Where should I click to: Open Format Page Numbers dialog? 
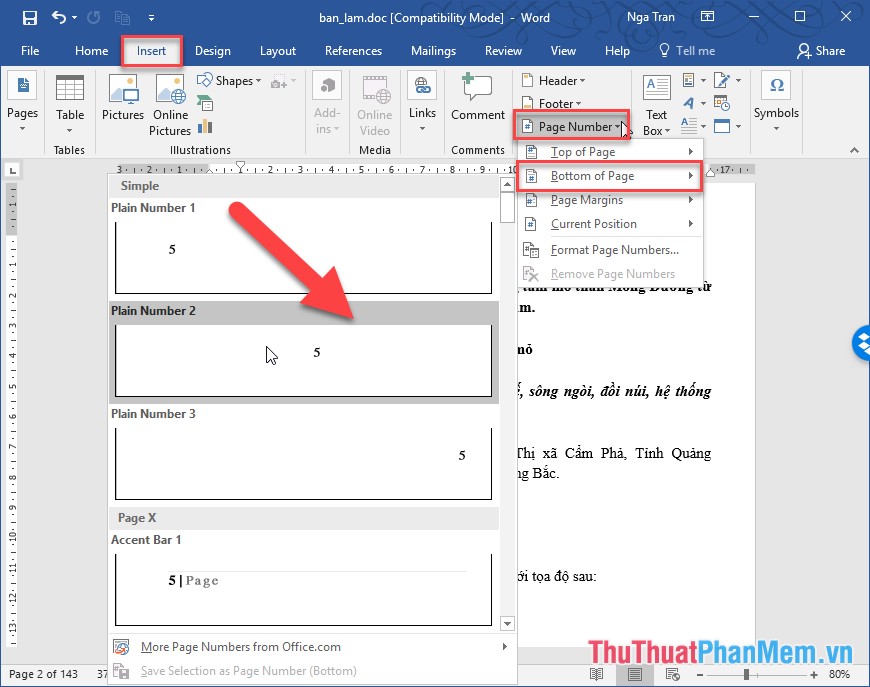[610, 250]
